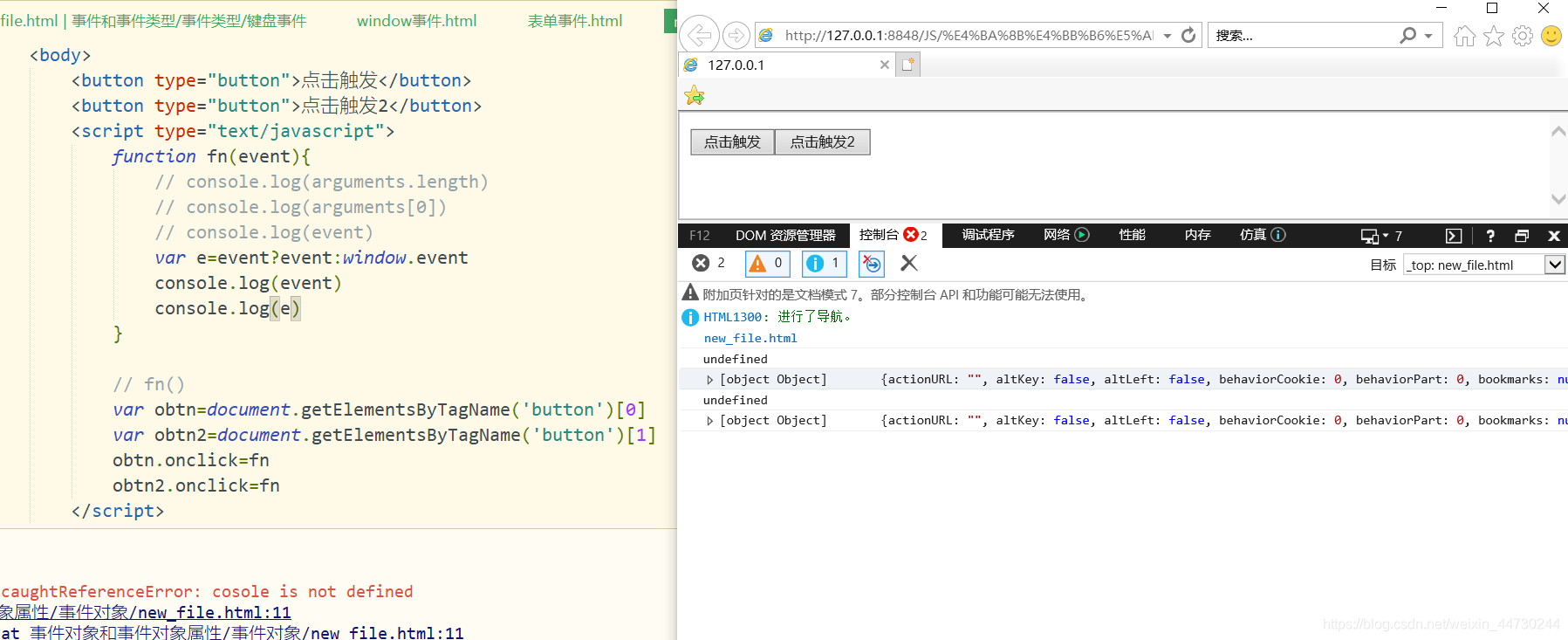Viewport: 1568px width, 640px height.
Task: Toggle the warnings filter showing 0
Action: point(768,263)
